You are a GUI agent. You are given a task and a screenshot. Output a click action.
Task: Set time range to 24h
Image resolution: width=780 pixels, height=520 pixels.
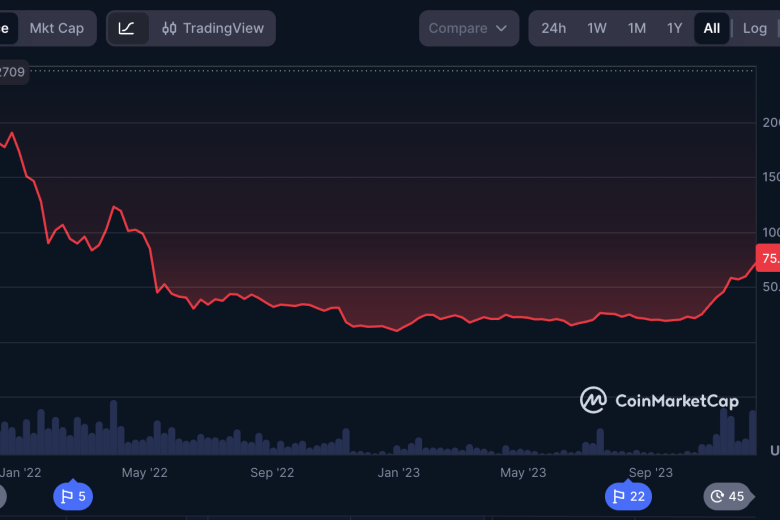click(x=553, y=28)
